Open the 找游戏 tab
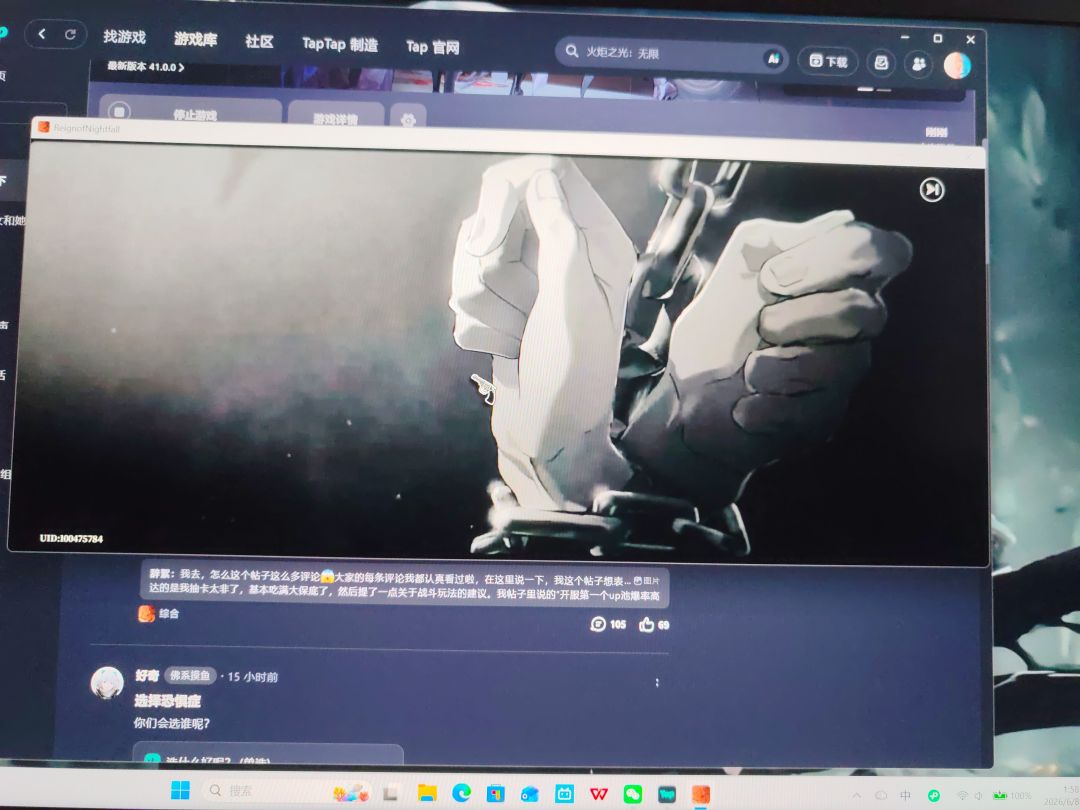 click(x=125, y=37)
